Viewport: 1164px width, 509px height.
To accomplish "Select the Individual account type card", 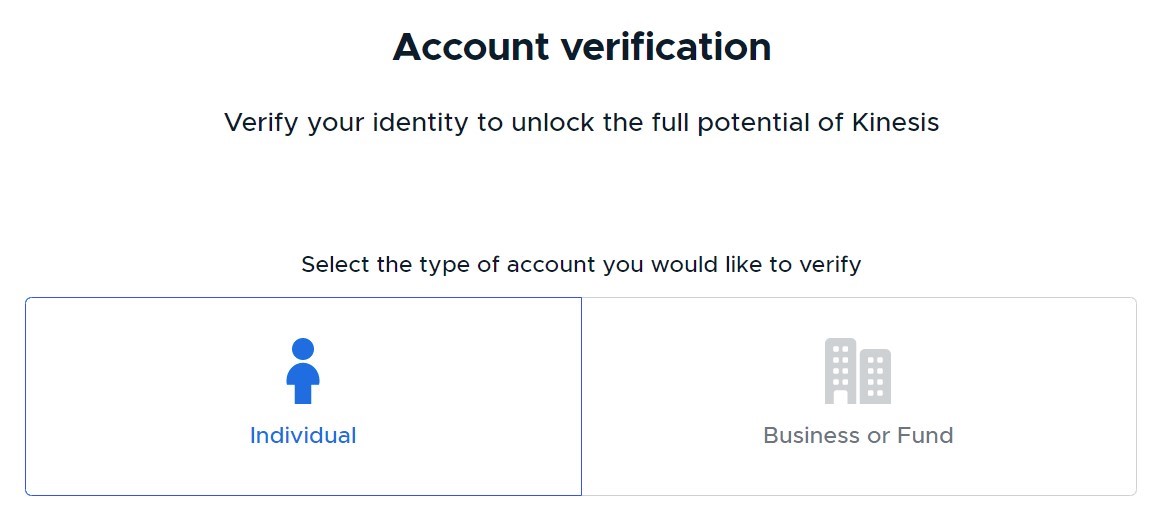I will (x=303, y=396).
